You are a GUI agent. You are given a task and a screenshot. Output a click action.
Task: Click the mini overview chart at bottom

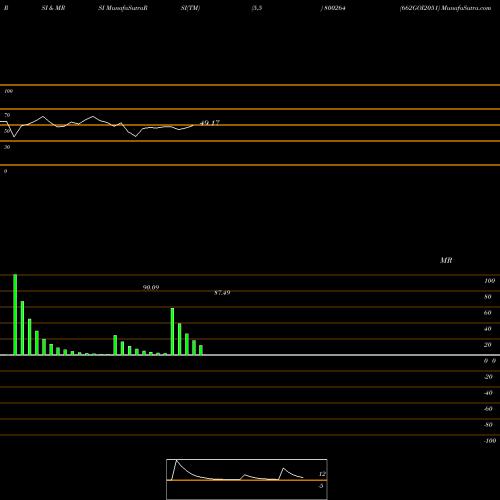pyautogui.click(x=247, y=479)
